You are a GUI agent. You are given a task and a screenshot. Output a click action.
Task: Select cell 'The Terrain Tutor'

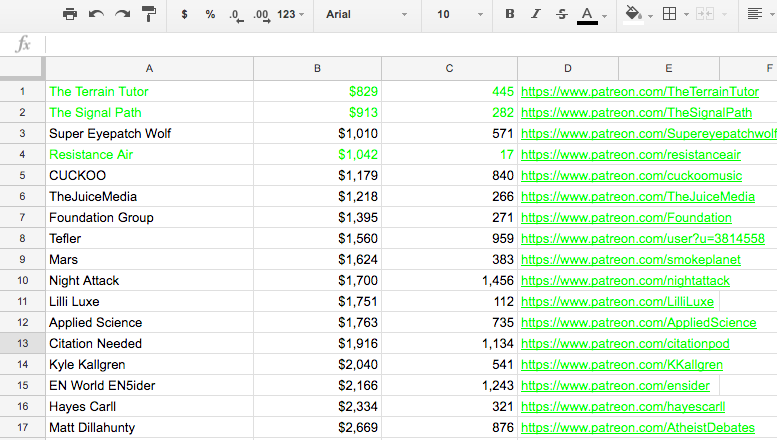tap(149, 92)
